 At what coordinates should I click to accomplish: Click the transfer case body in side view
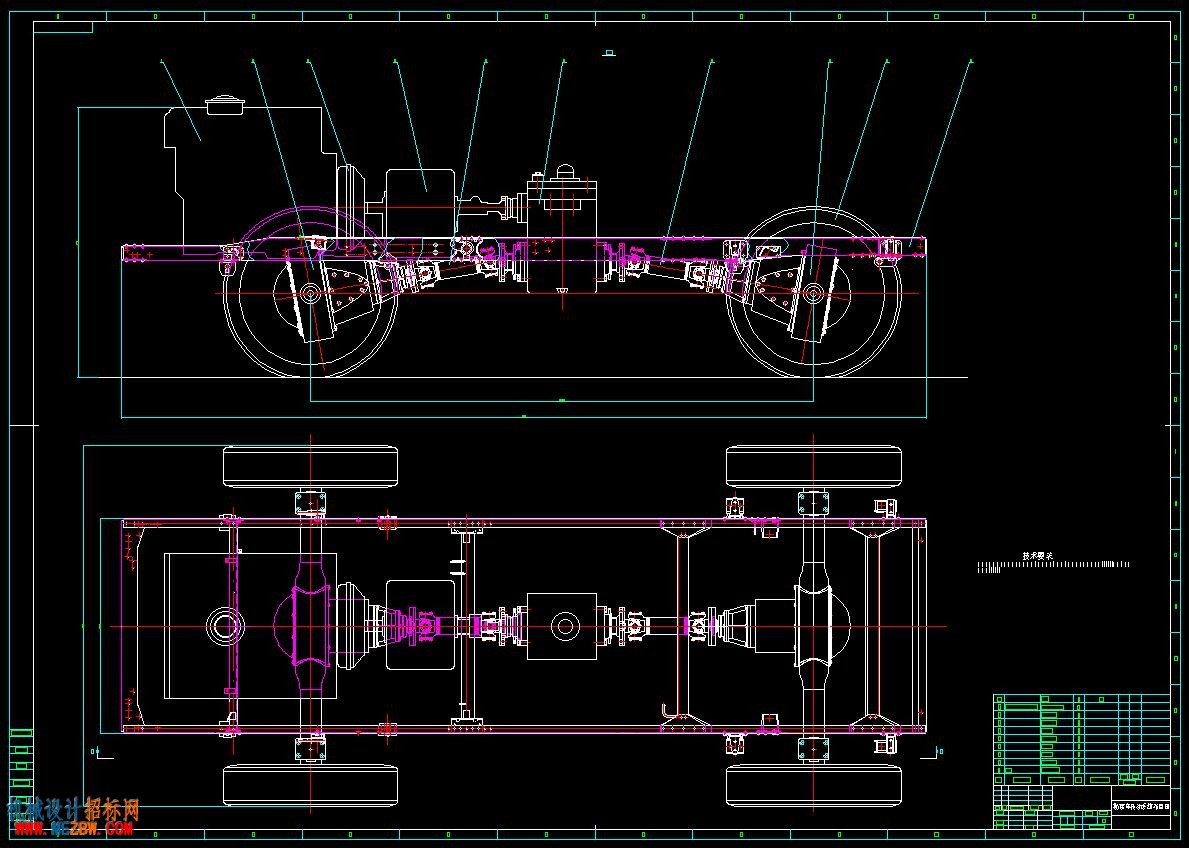562,235
